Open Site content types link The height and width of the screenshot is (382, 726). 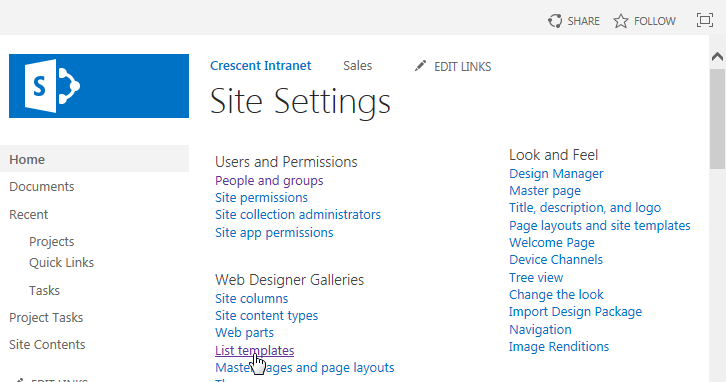point(266,316)
